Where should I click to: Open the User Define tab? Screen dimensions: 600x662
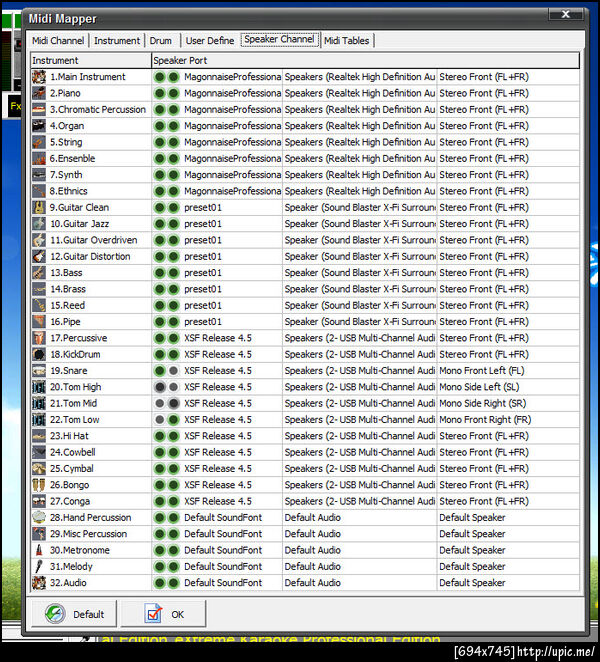click(x=210, y=41)
